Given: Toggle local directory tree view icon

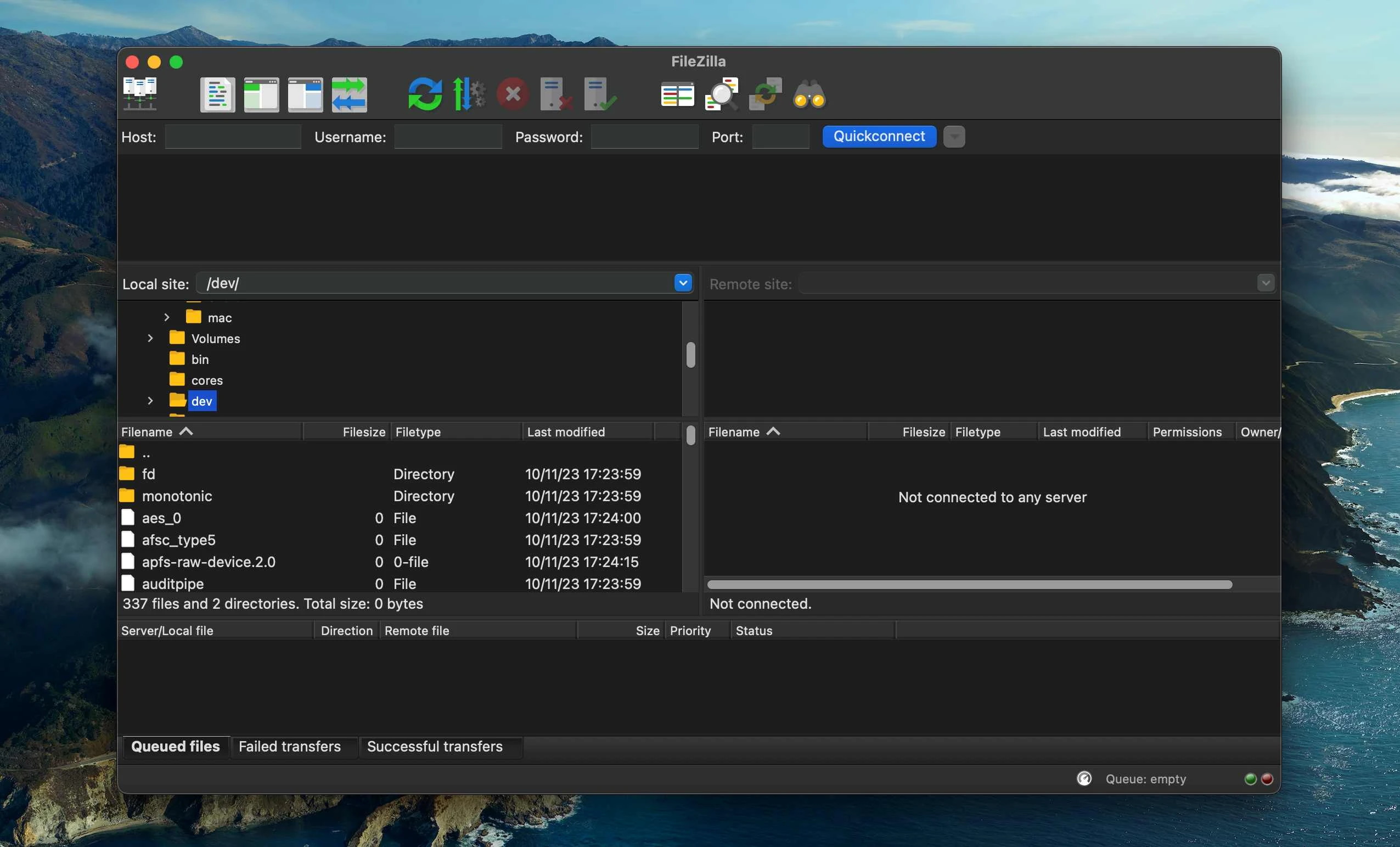Looking at the screenshot, I should pyautogui.click(x=261, y=94).
